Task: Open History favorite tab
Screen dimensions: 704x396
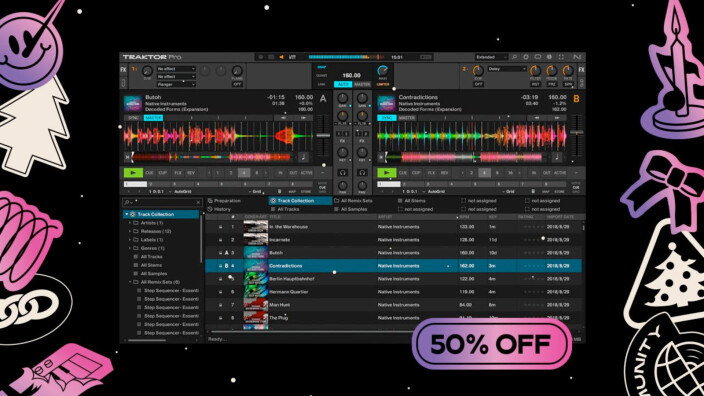Action: coord(219,209)
